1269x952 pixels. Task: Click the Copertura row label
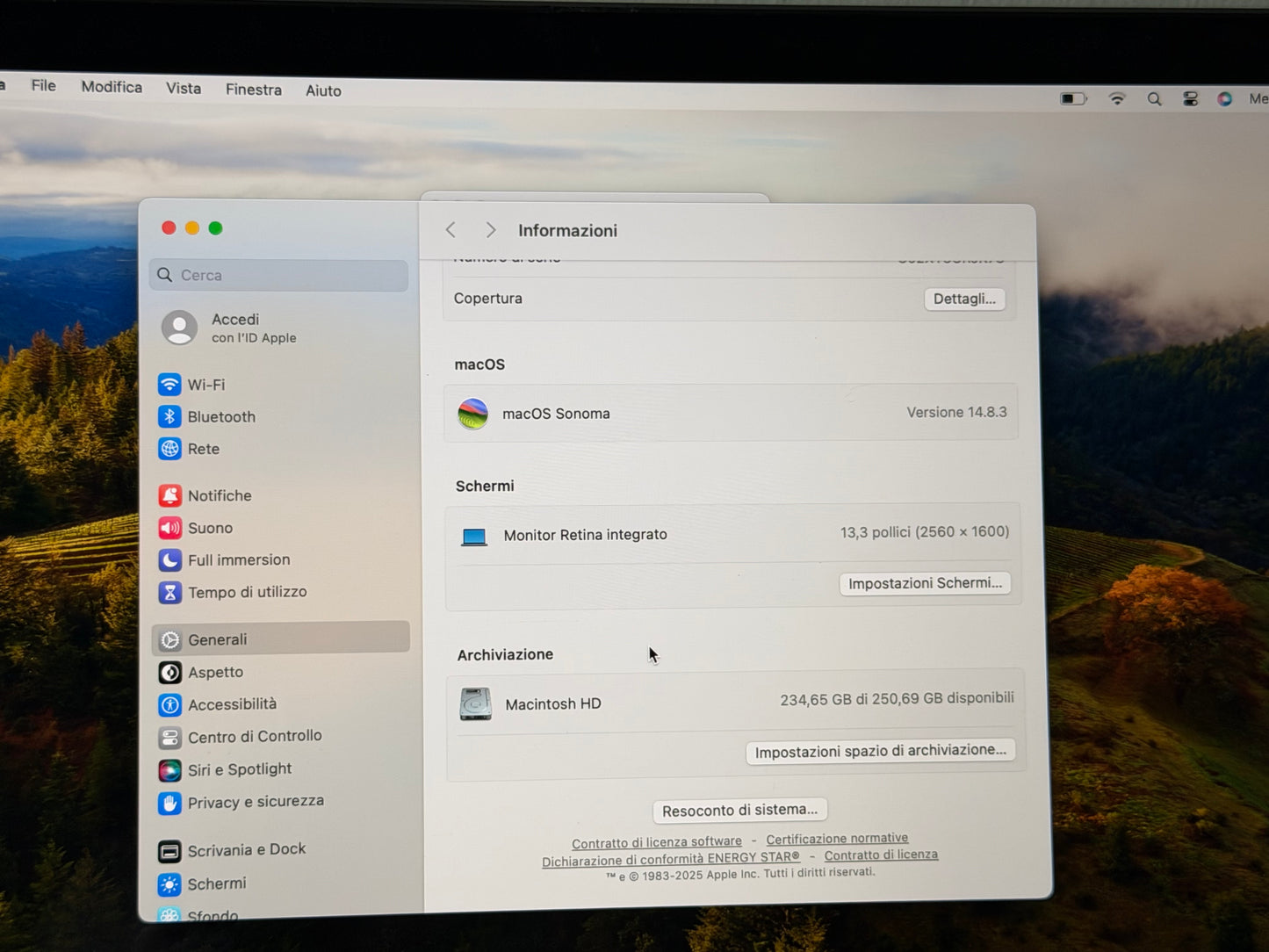point(488,298)
